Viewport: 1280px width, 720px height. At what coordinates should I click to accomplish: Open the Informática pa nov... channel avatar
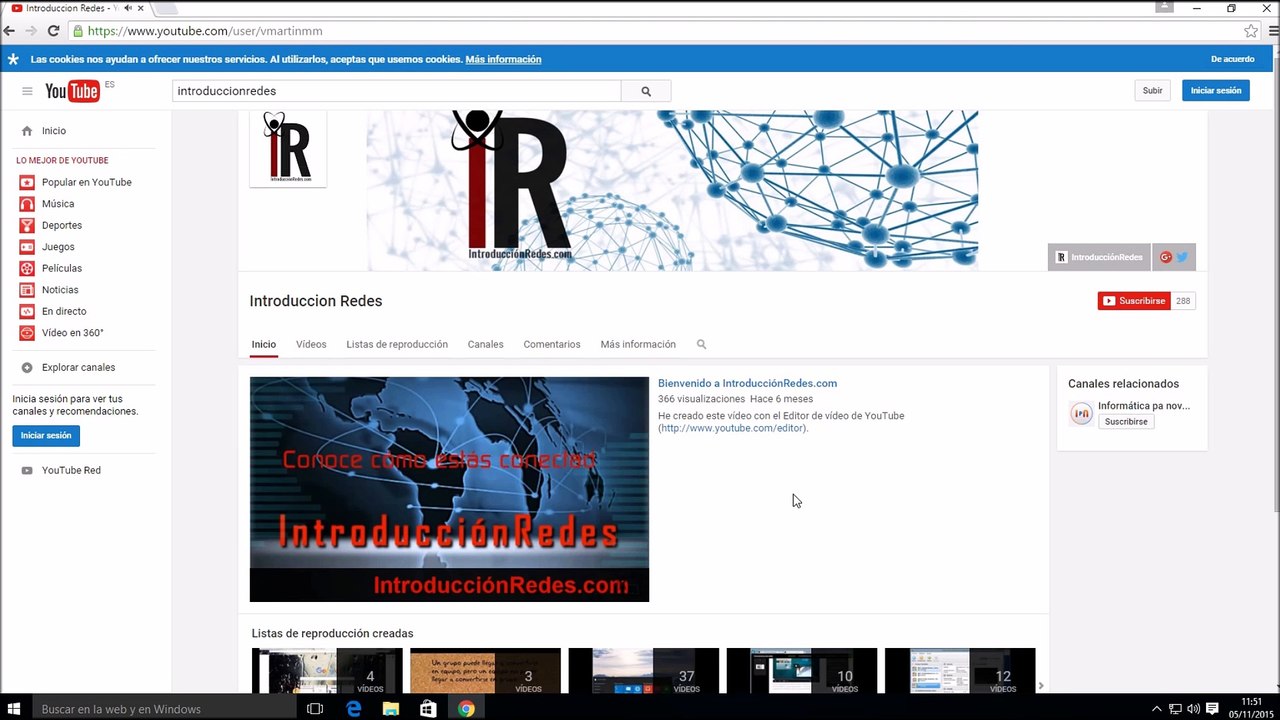coord(1081,414)
